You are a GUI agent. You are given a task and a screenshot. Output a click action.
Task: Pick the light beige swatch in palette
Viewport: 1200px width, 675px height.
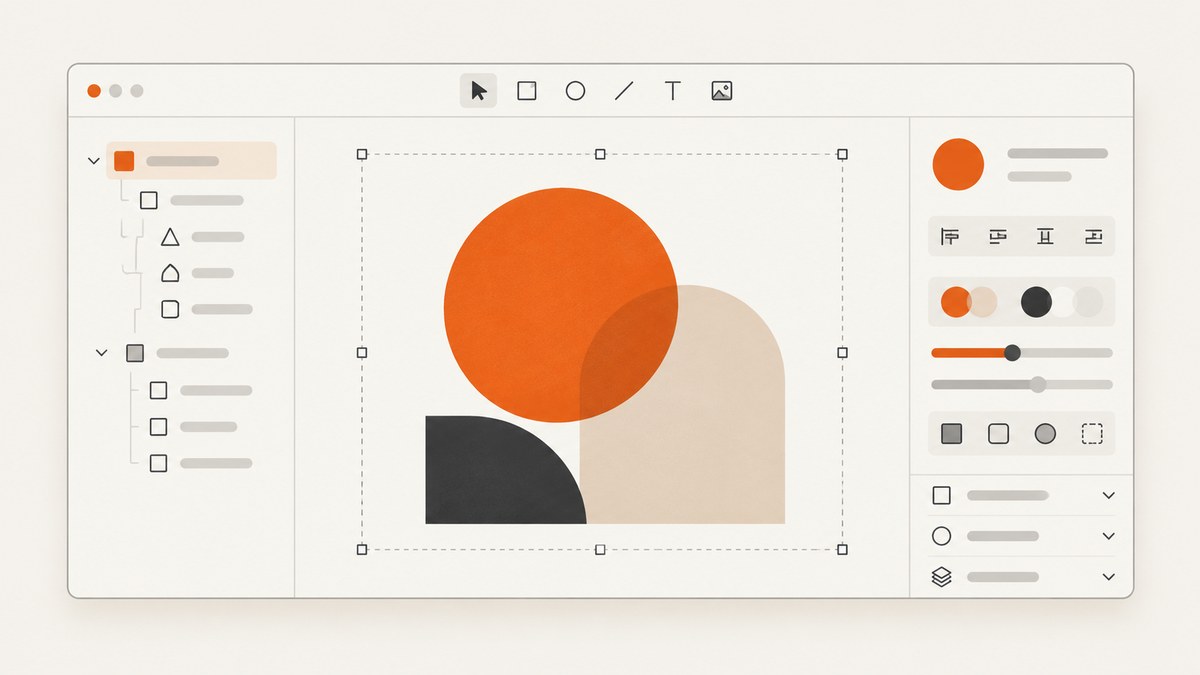click(x=985, y=302)
